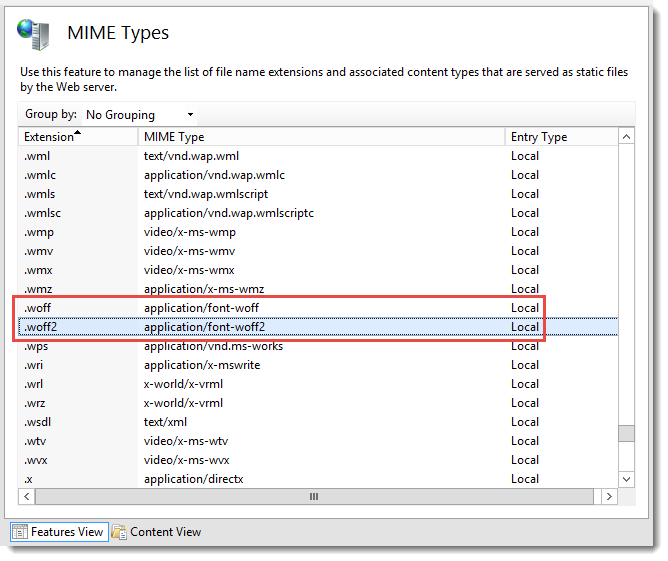Image resolution: width=668 pixels, height=561 pixels.
Task: Click the application/vnd.ms-works MIME type cell
Action: click(213, 346)
